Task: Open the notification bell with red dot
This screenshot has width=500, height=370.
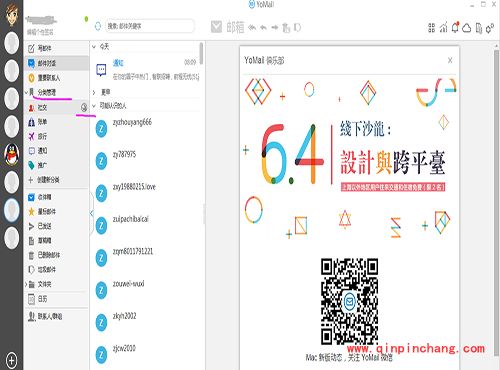Action: point(455,27)
